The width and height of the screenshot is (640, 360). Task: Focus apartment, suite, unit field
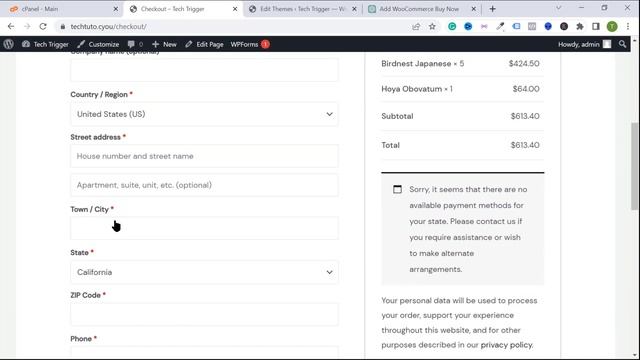[204, 185]
